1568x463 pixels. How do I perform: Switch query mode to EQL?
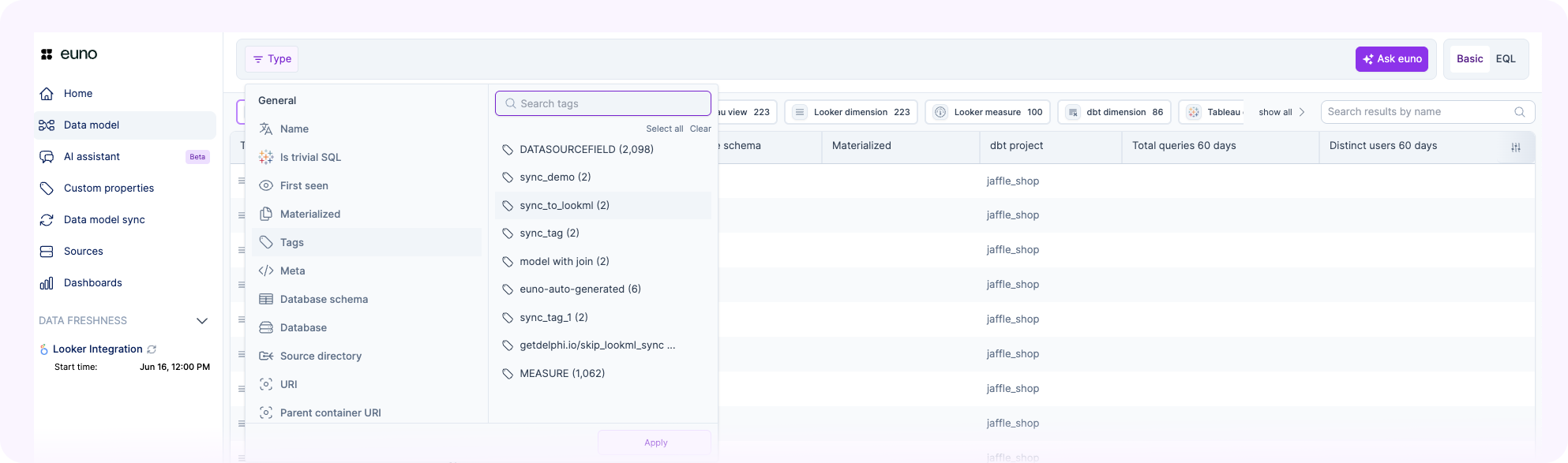(1505, 58)
